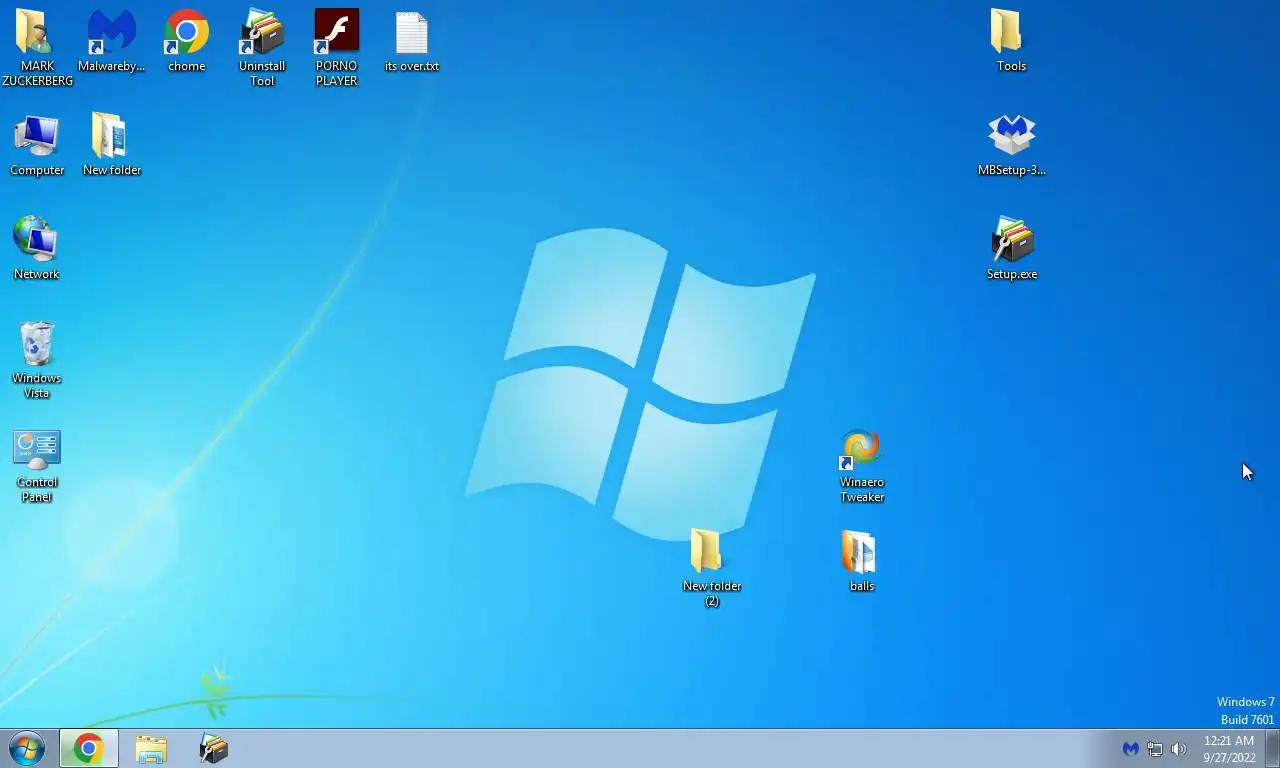Open Chrome from the taskbar

point(89,748)
